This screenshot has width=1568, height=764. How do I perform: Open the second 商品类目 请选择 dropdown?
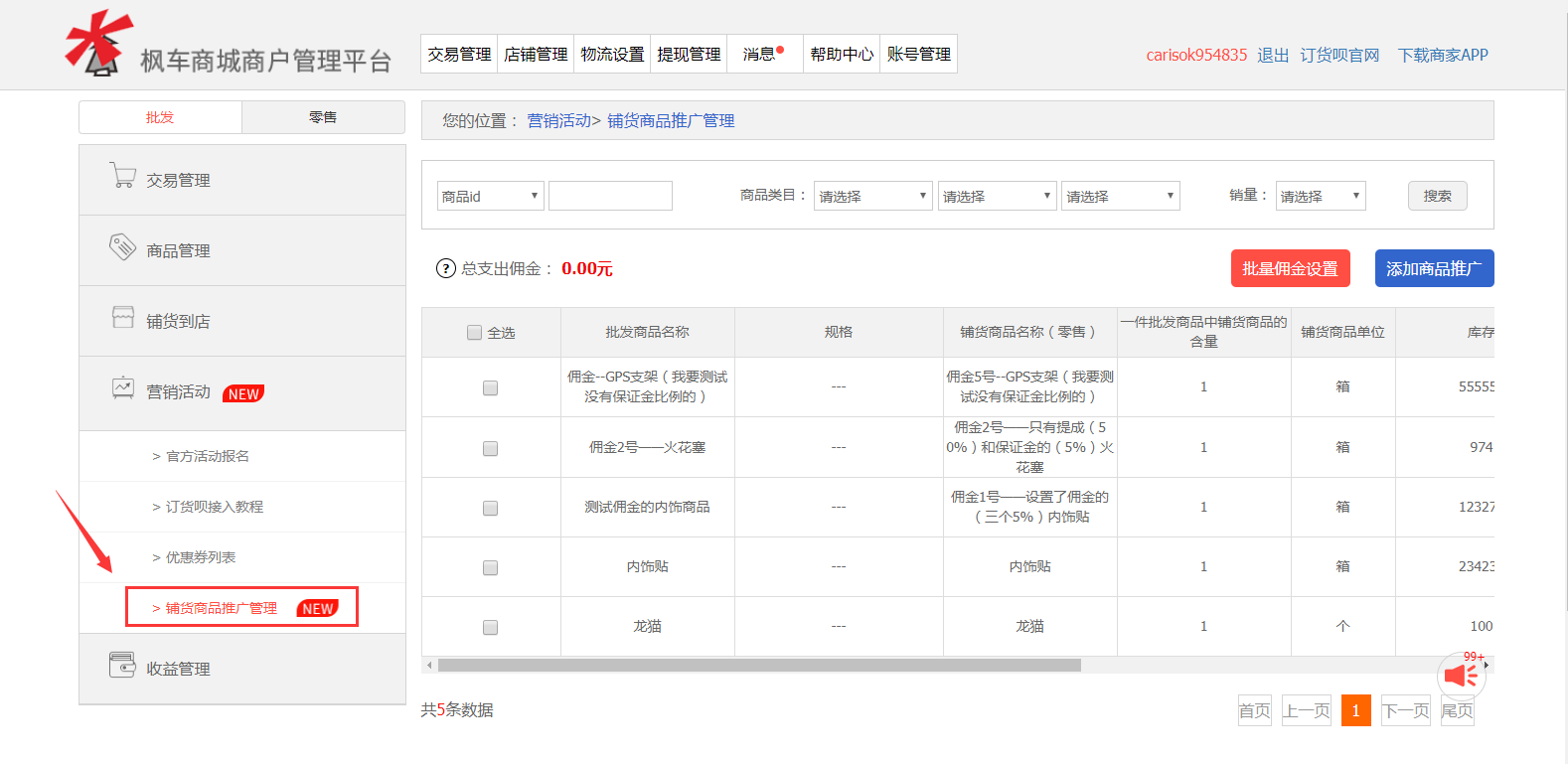[997, 196]
